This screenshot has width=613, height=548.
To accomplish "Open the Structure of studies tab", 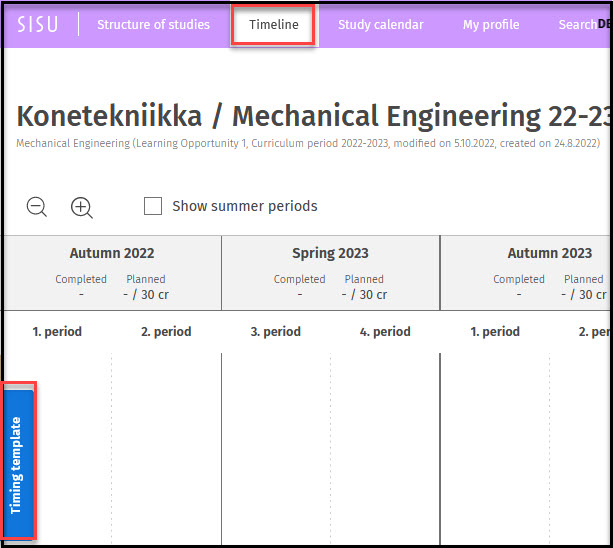I will 153,25.
